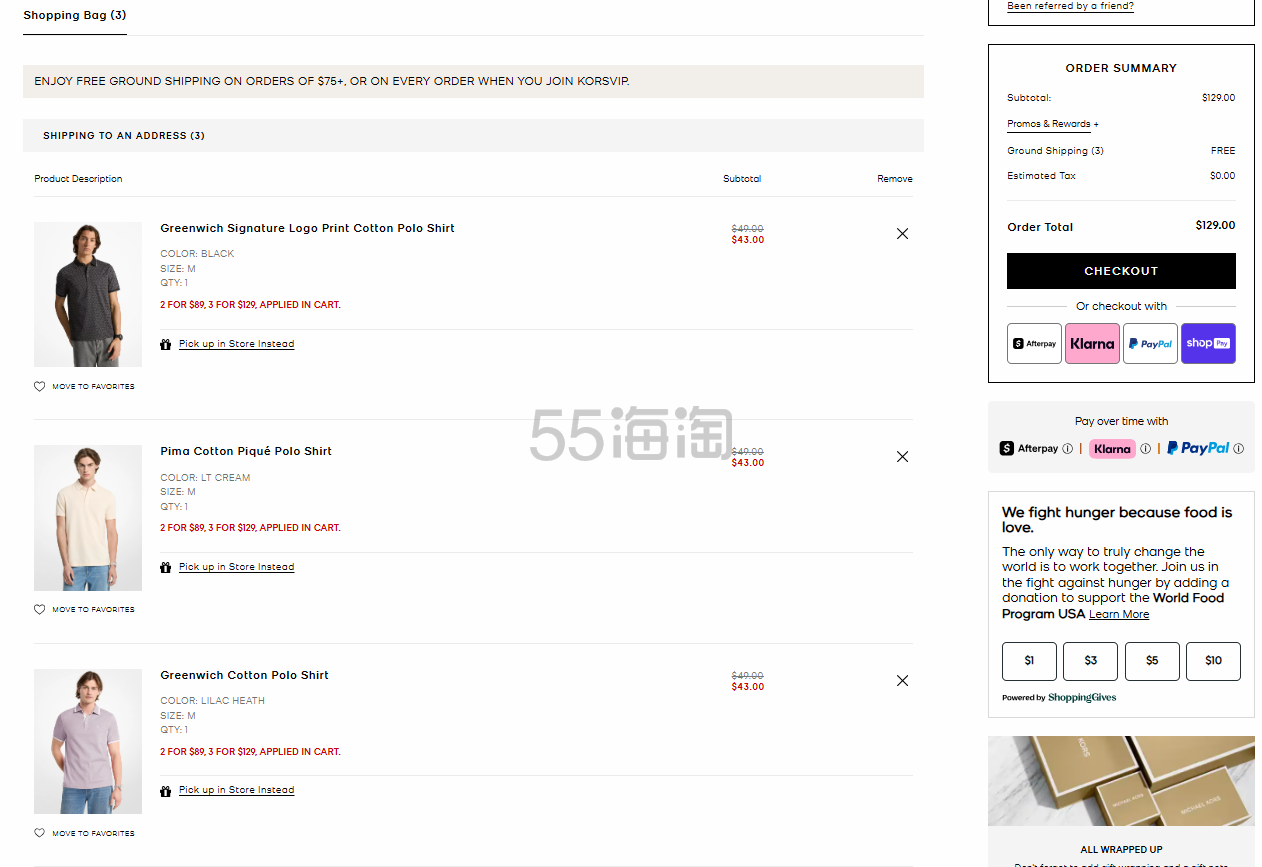Open Klarna info icon in Pay over time
Viewport: 1262px width, 867px height.
(x=1145, y=449)
